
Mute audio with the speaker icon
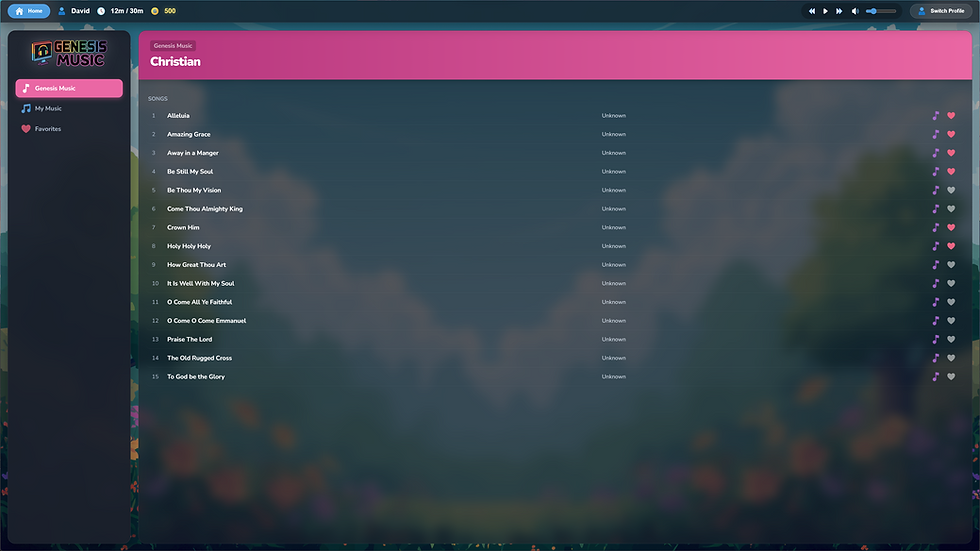(x=855, y=11)
